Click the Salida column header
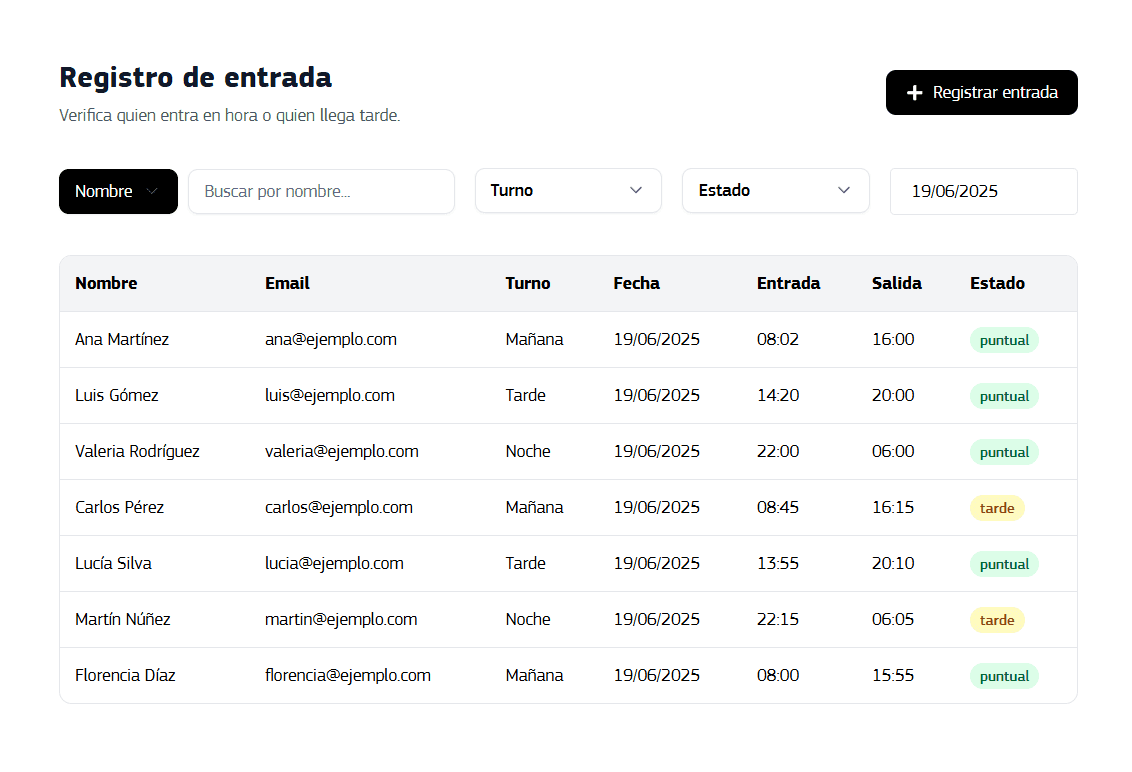 pyautogui.click(x=897, y=283)
